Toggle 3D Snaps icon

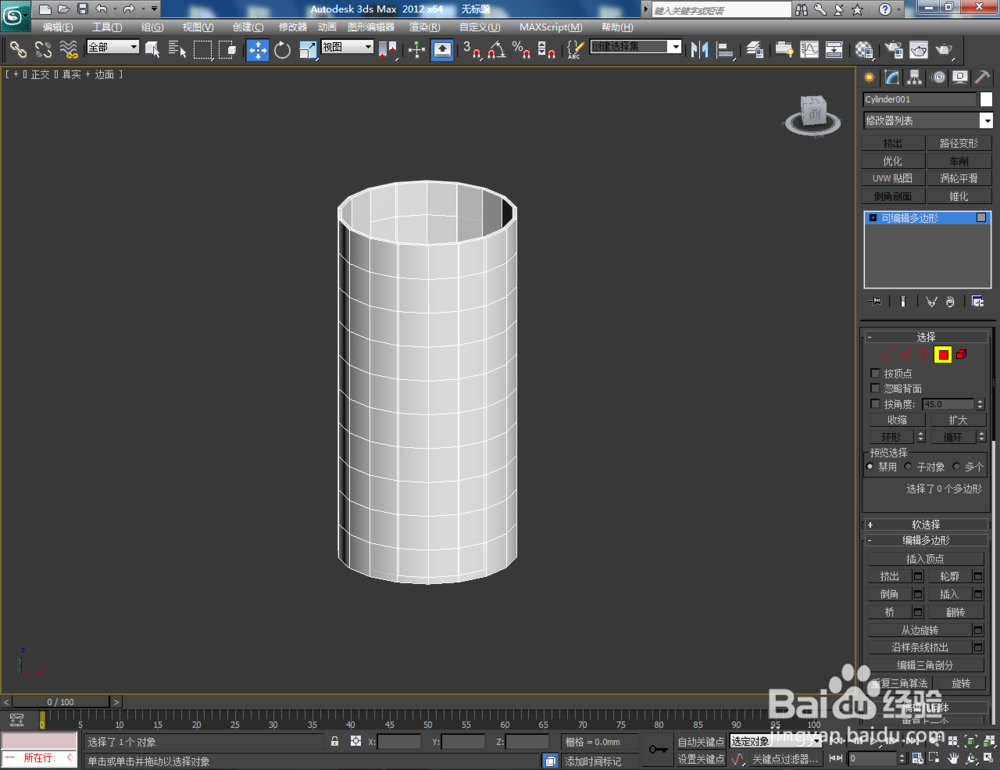471,49
